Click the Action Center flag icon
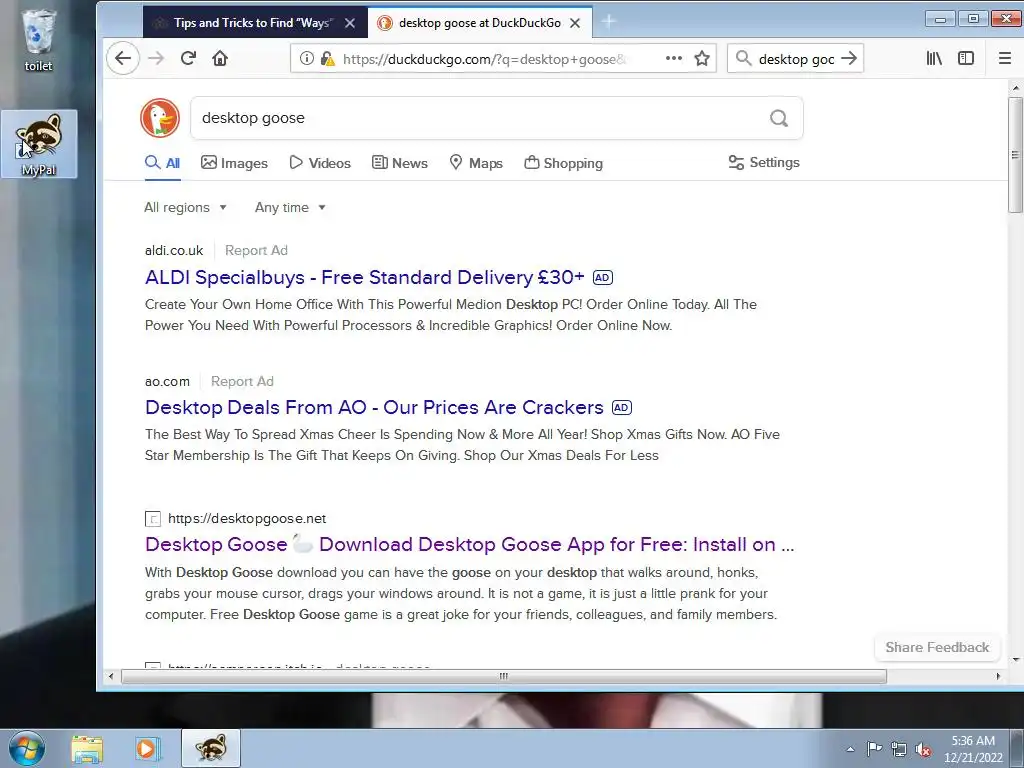 [x=874, y=749]
